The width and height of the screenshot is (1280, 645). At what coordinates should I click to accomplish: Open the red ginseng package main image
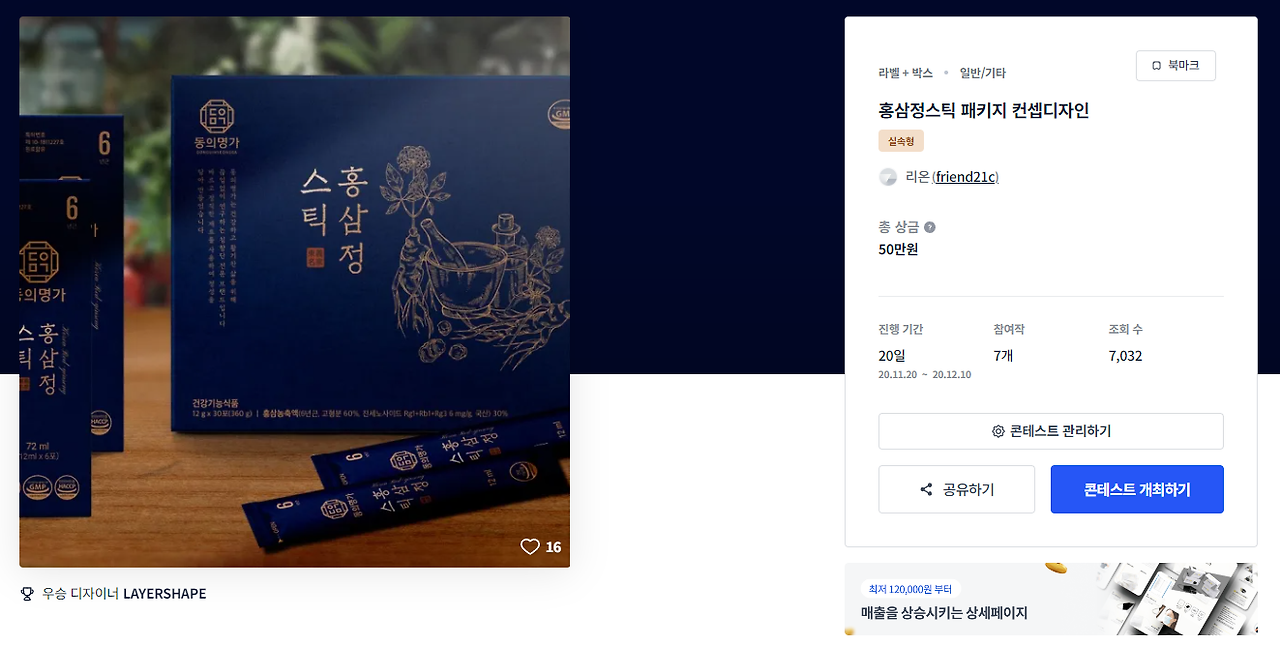tap(295, 292)
